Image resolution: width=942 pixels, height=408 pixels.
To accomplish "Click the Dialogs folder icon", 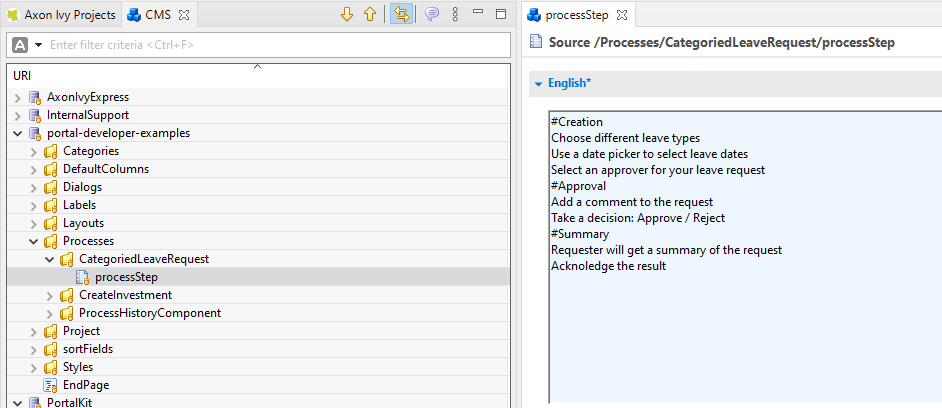I will coord(50,187).
